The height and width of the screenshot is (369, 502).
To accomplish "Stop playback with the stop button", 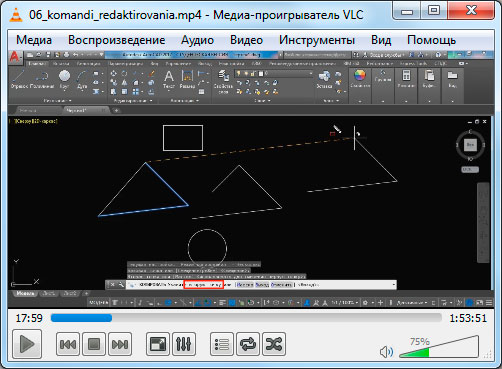I will coord(94,344).
